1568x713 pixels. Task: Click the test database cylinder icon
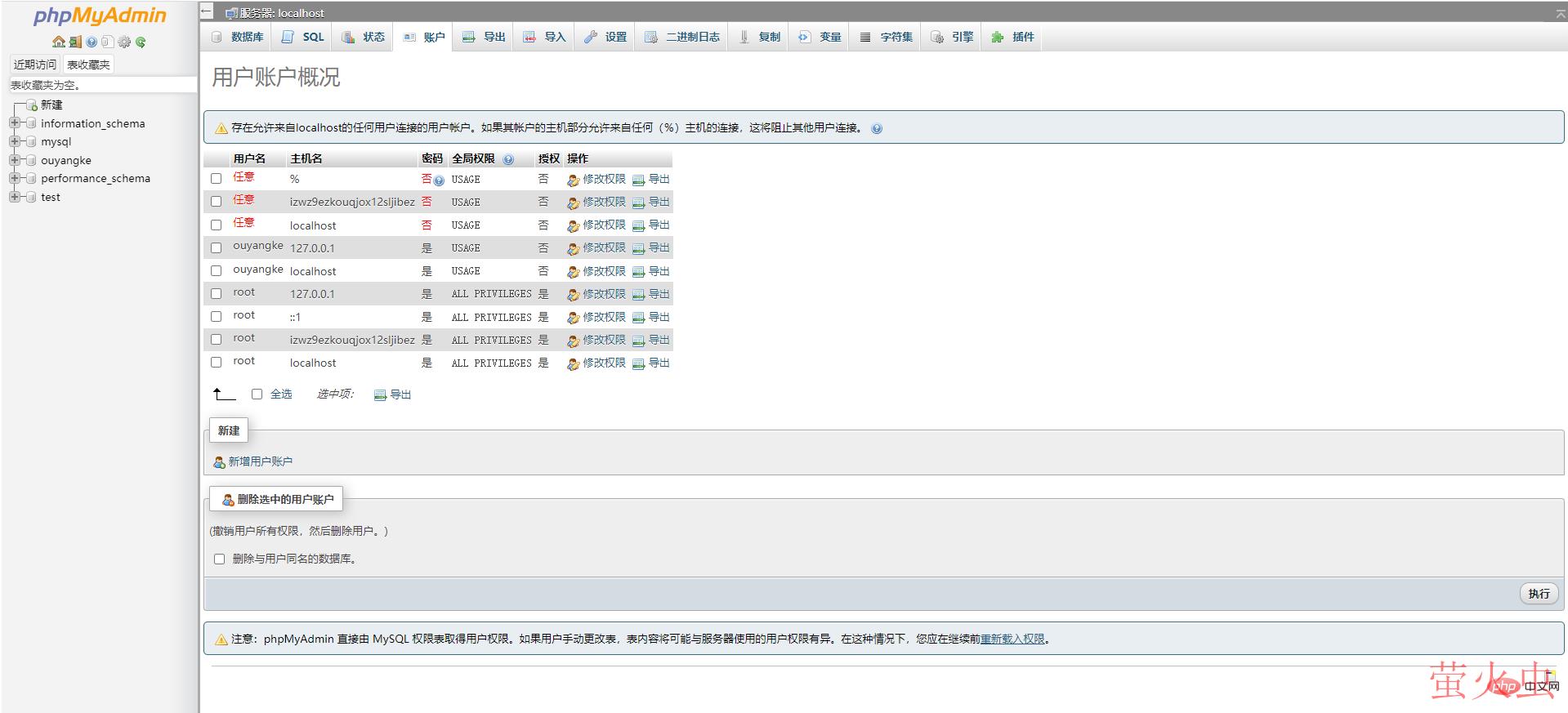click(32, 198)
